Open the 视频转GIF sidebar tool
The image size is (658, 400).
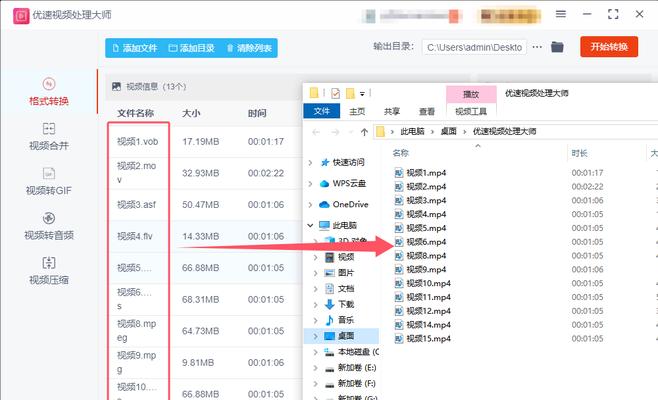pyautogui.click(x=49, y=181)
